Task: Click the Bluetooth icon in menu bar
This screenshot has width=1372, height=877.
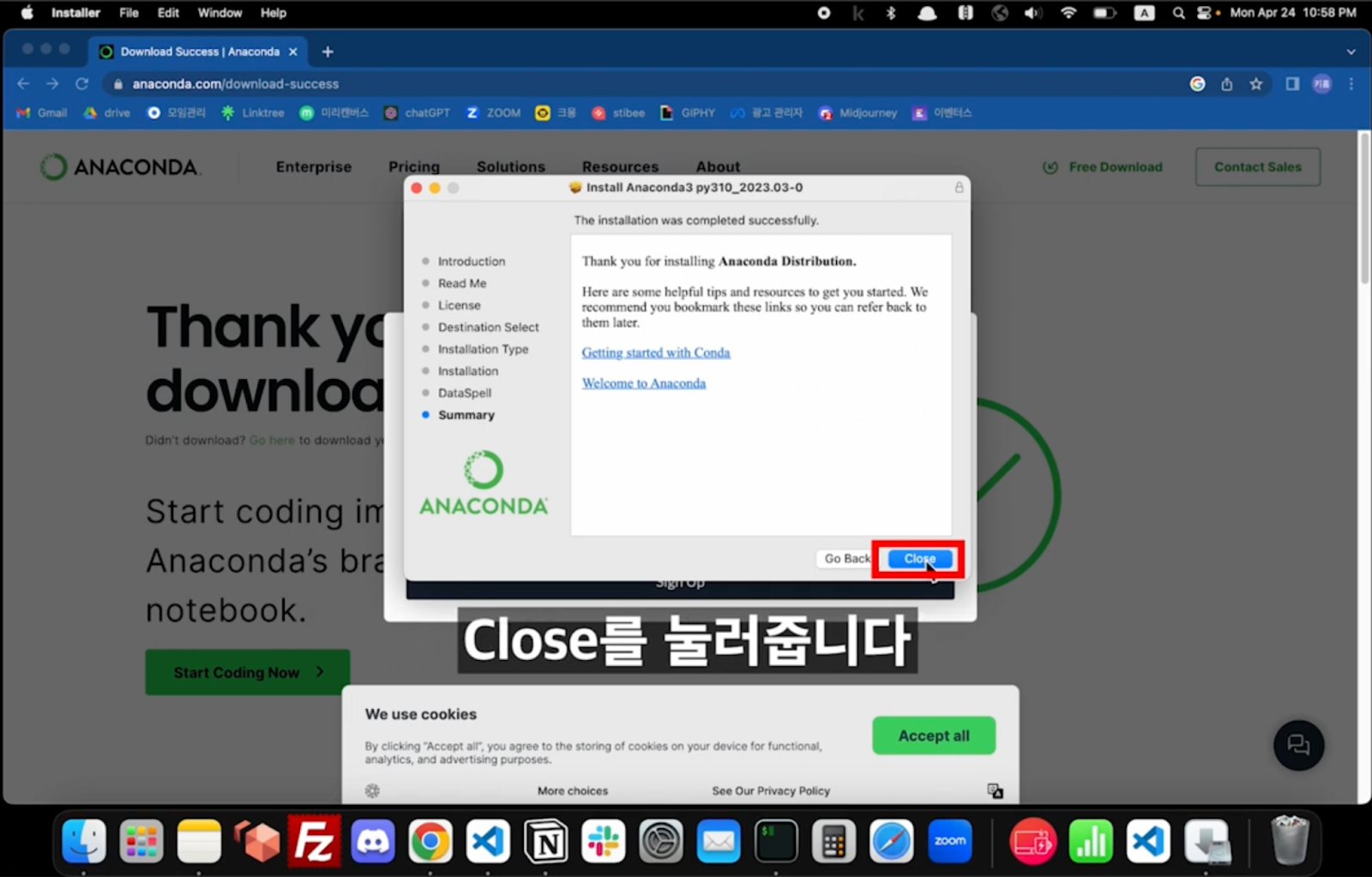Action: 891,13
